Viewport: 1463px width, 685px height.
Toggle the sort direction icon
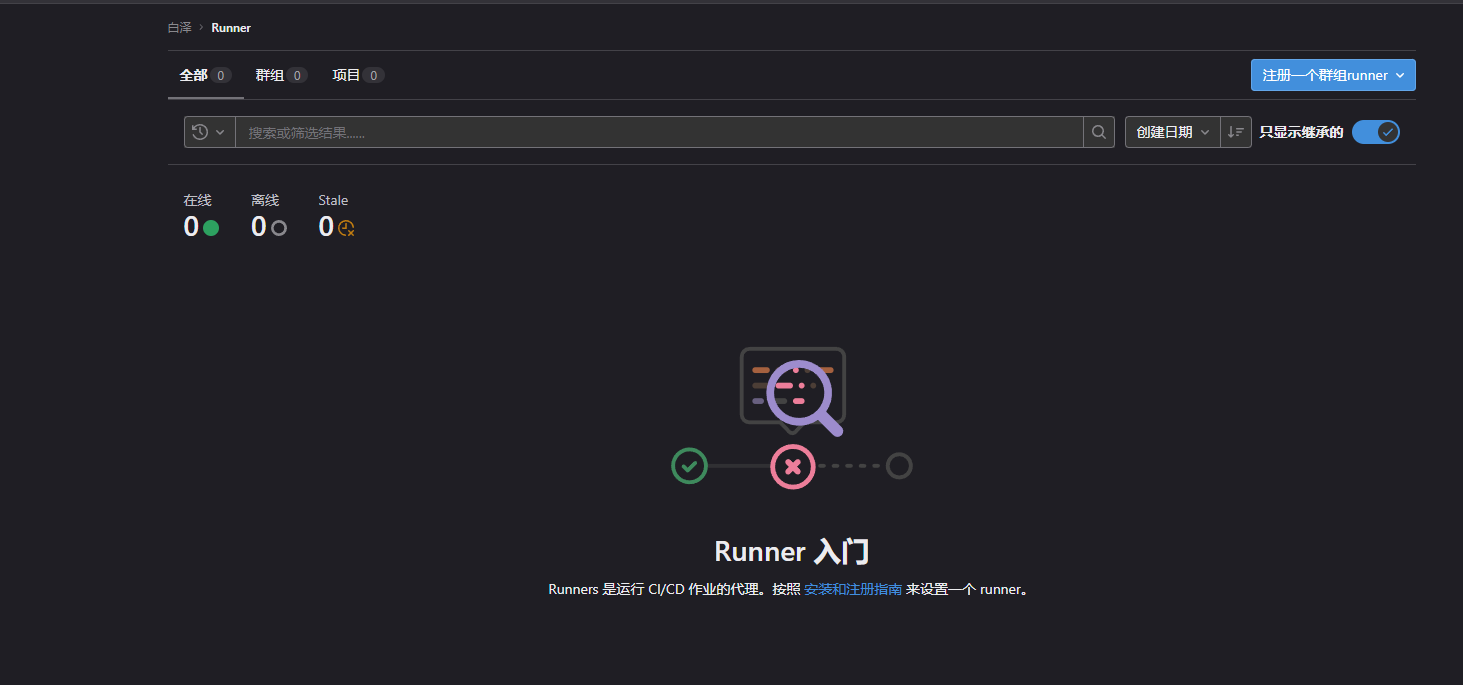click(1236, 132)
